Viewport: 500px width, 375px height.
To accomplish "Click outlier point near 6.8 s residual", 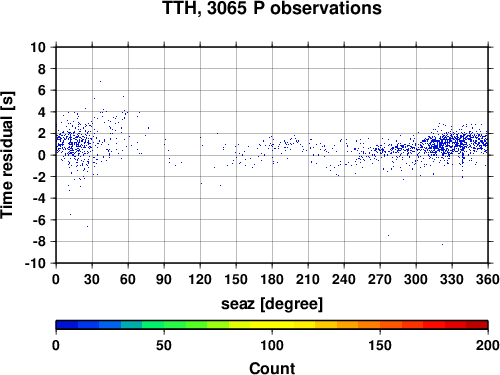I will pyautogui.click(x=100, y=81).
